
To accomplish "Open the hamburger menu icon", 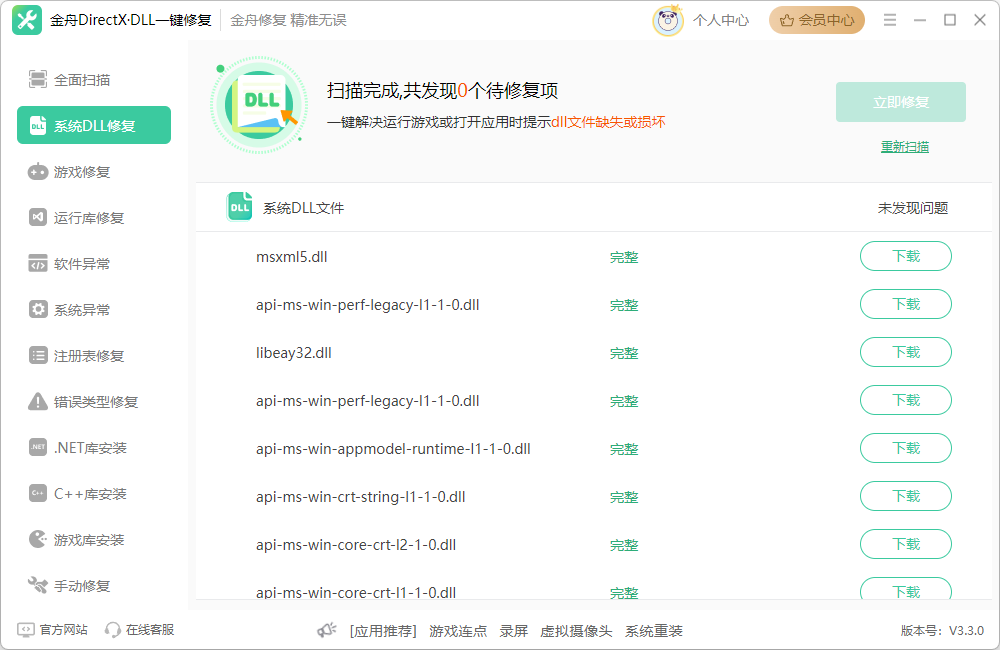I will click(x=890, y=20).
